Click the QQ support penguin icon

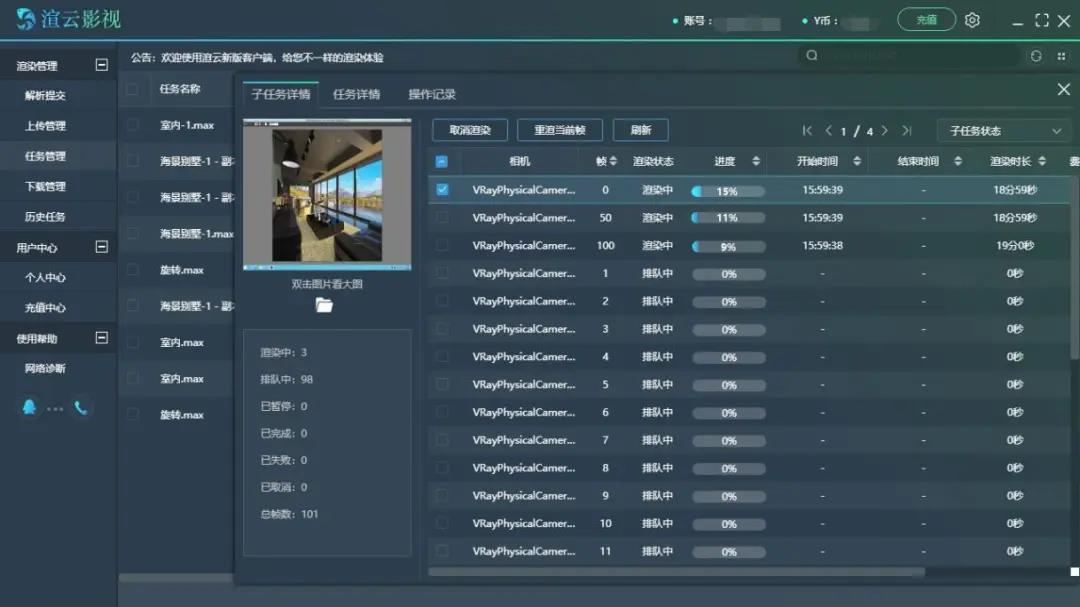click(30, 407)
